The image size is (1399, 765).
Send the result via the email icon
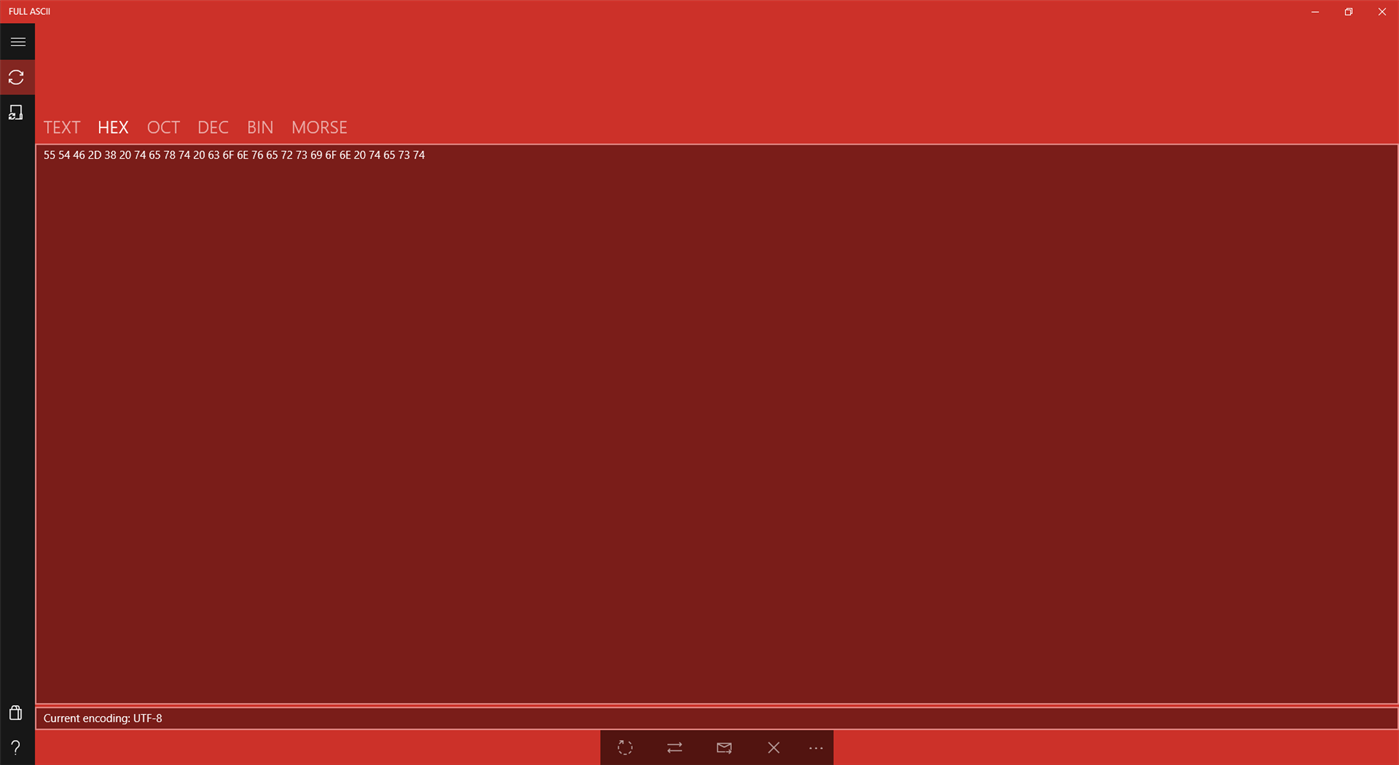point(723,747)
